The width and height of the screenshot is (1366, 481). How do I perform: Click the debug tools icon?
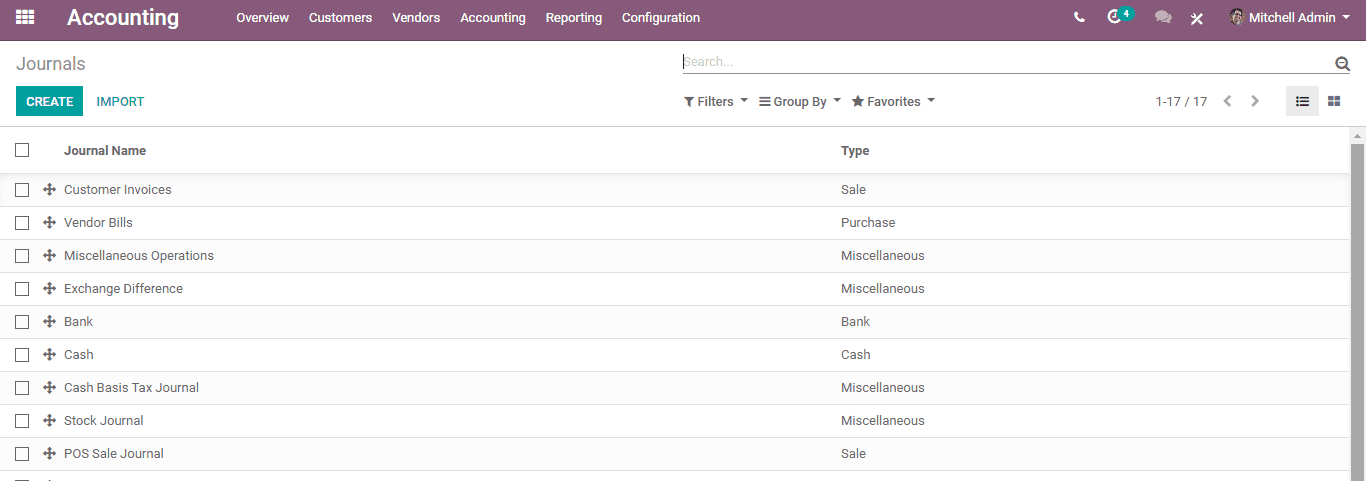click(x=1197, y=18)
